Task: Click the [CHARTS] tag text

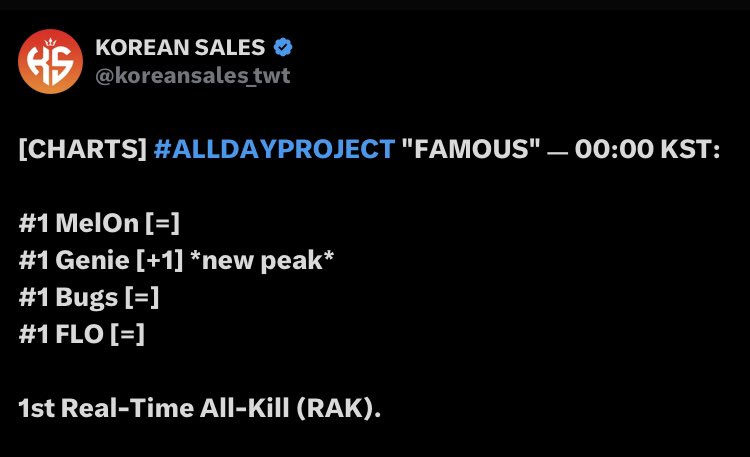Action: tap(83, 149)
